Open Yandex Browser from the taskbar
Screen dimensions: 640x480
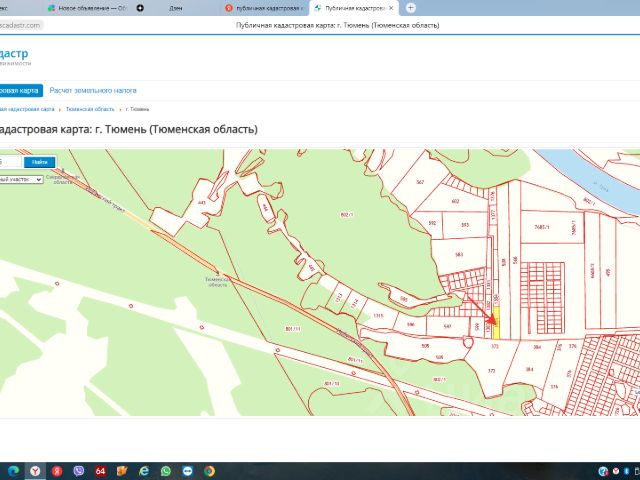tap(35, 470)
